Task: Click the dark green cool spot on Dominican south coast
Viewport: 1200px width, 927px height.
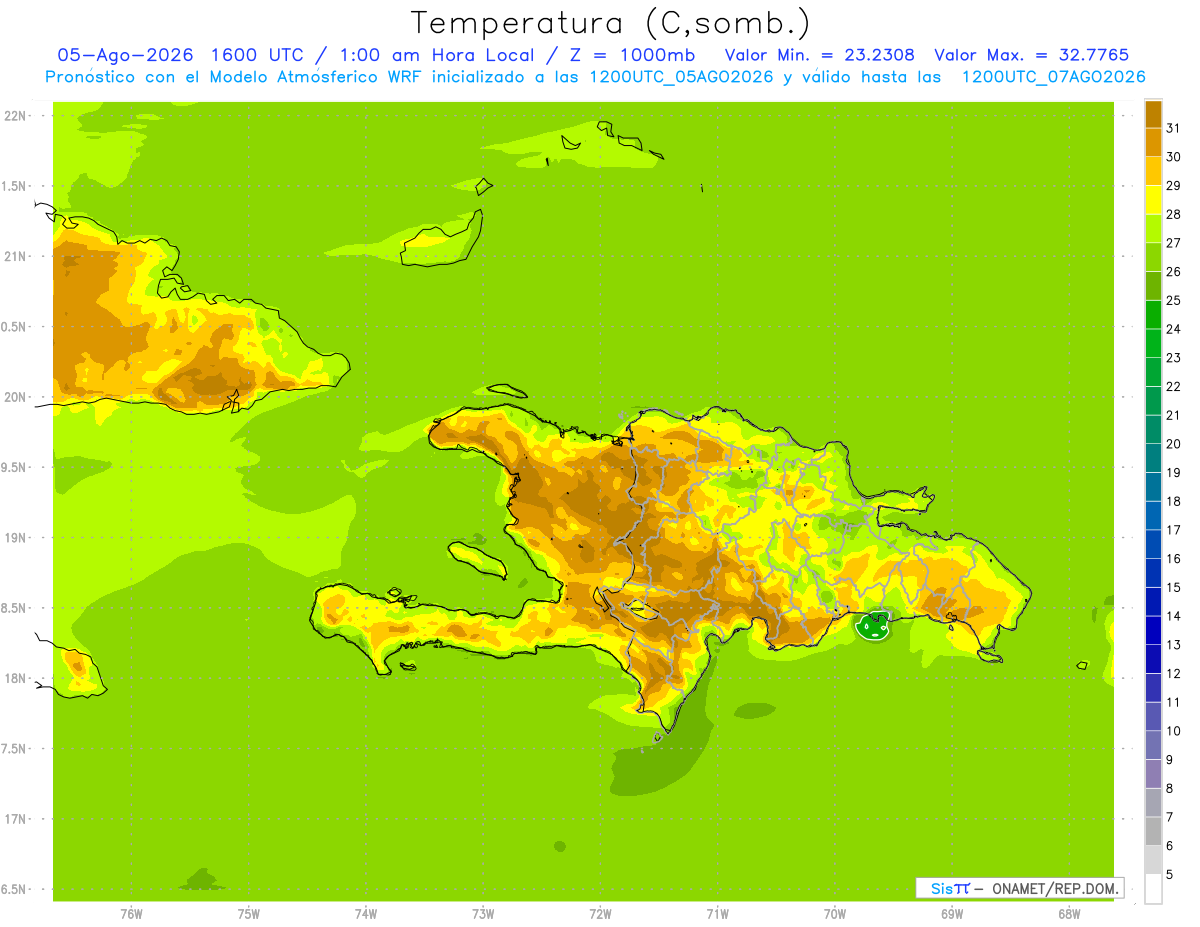Action: coord(873,627)
